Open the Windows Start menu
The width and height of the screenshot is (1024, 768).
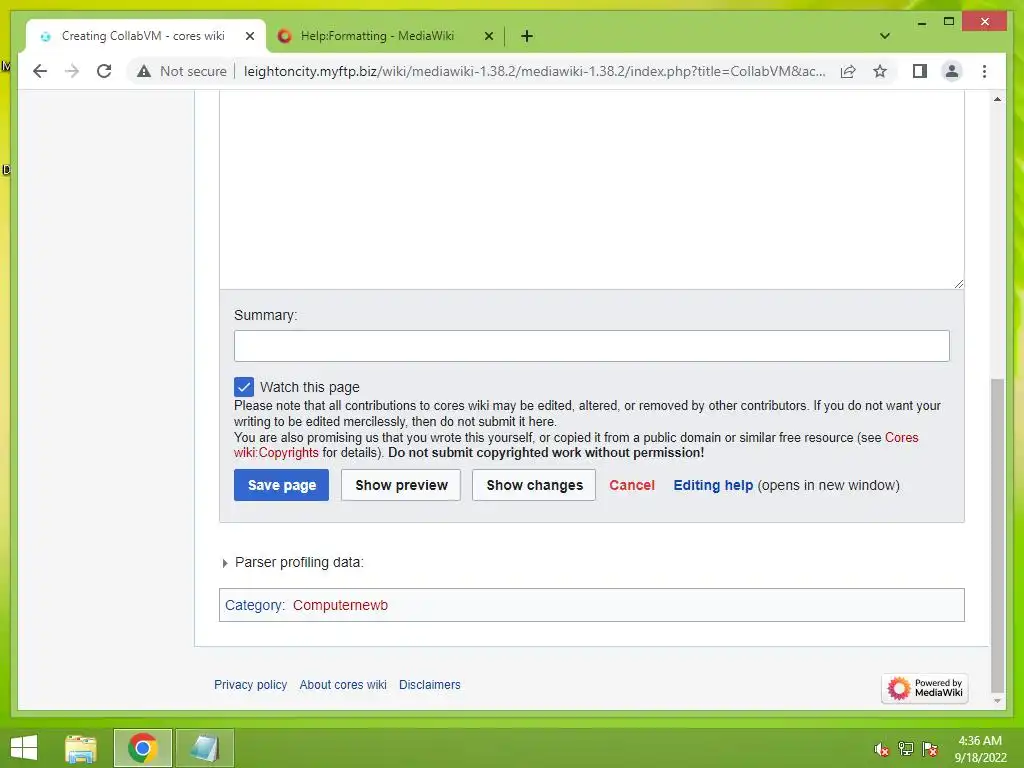pos(24,748)
